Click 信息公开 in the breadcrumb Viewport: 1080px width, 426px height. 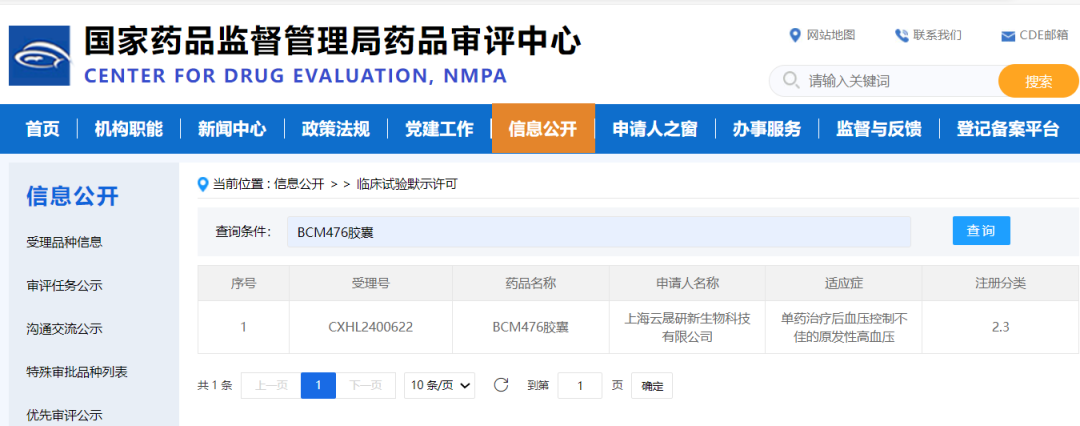(x=299, y=184)
